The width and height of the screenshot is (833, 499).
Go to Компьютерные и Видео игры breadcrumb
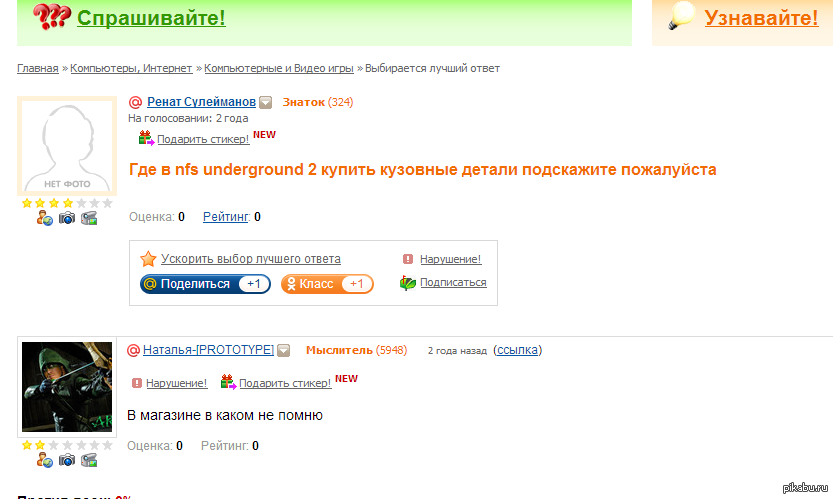(278, 69)
